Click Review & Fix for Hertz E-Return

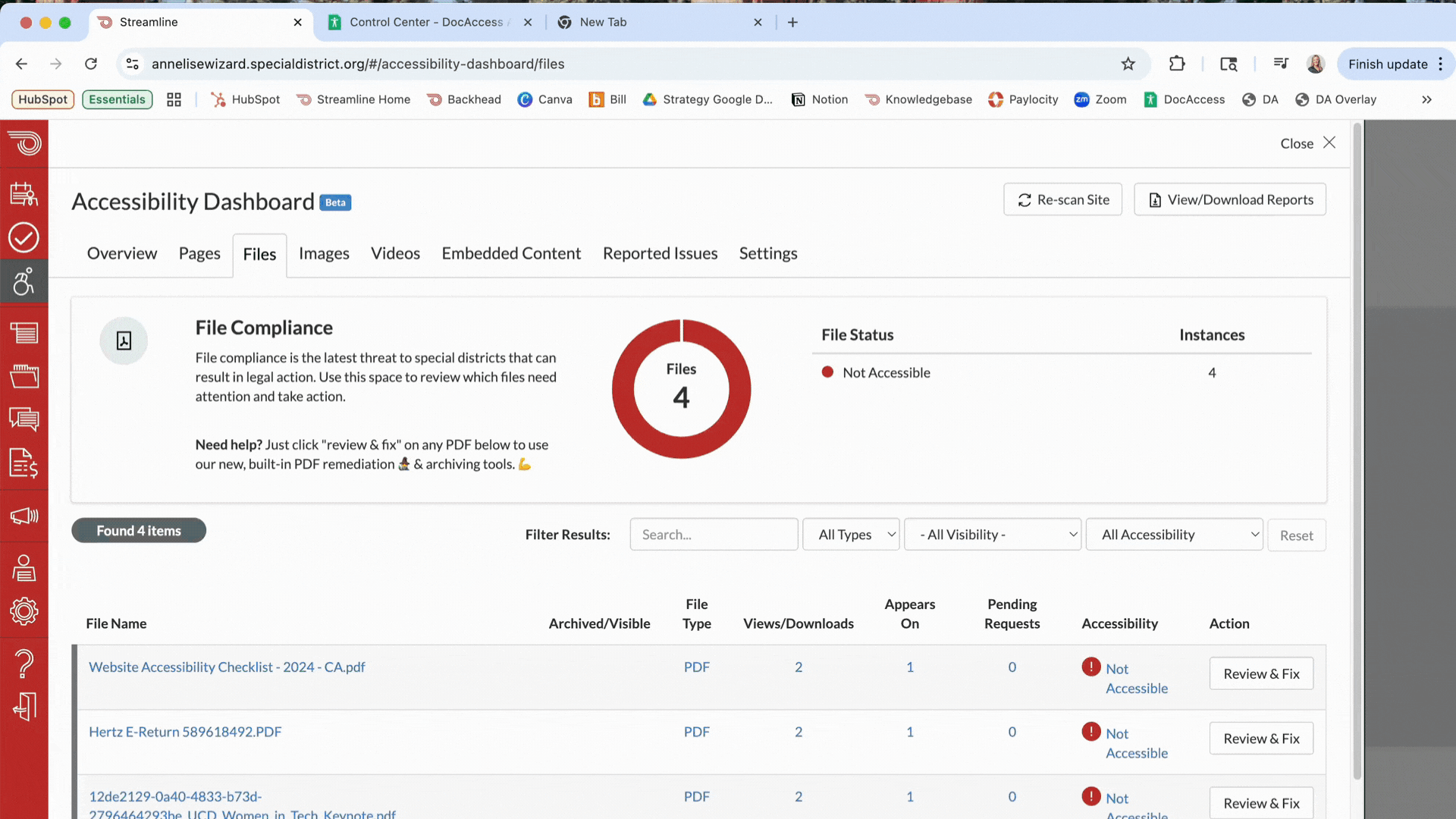tap(1260, 738)
